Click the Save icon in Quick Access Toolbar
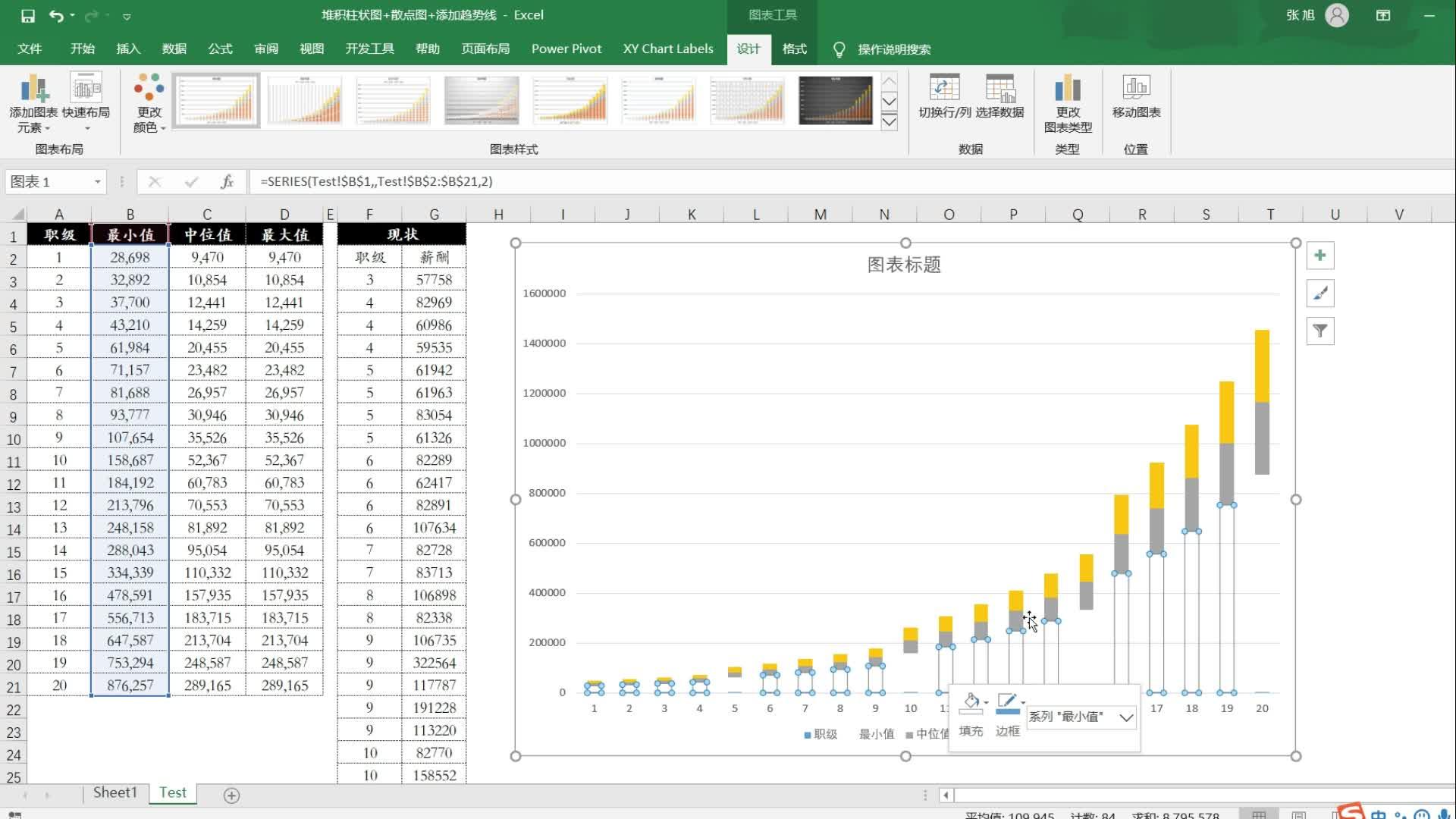 click(29, 14)
